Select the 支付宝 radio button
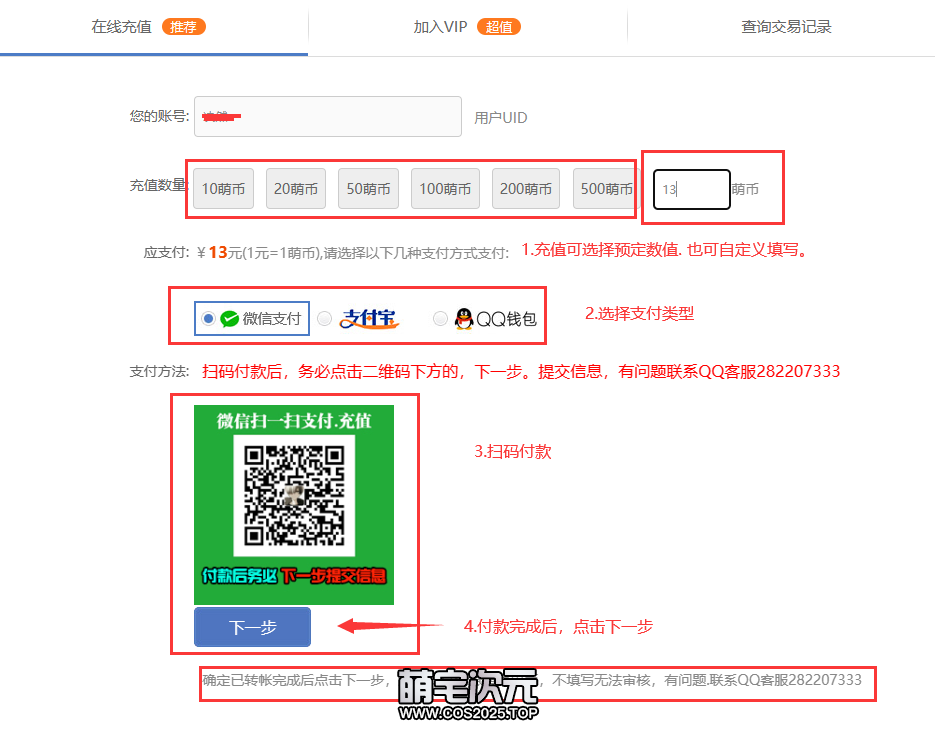Image resolution: width=935 pixels, height=731 pixels. (x=325, y=319)
